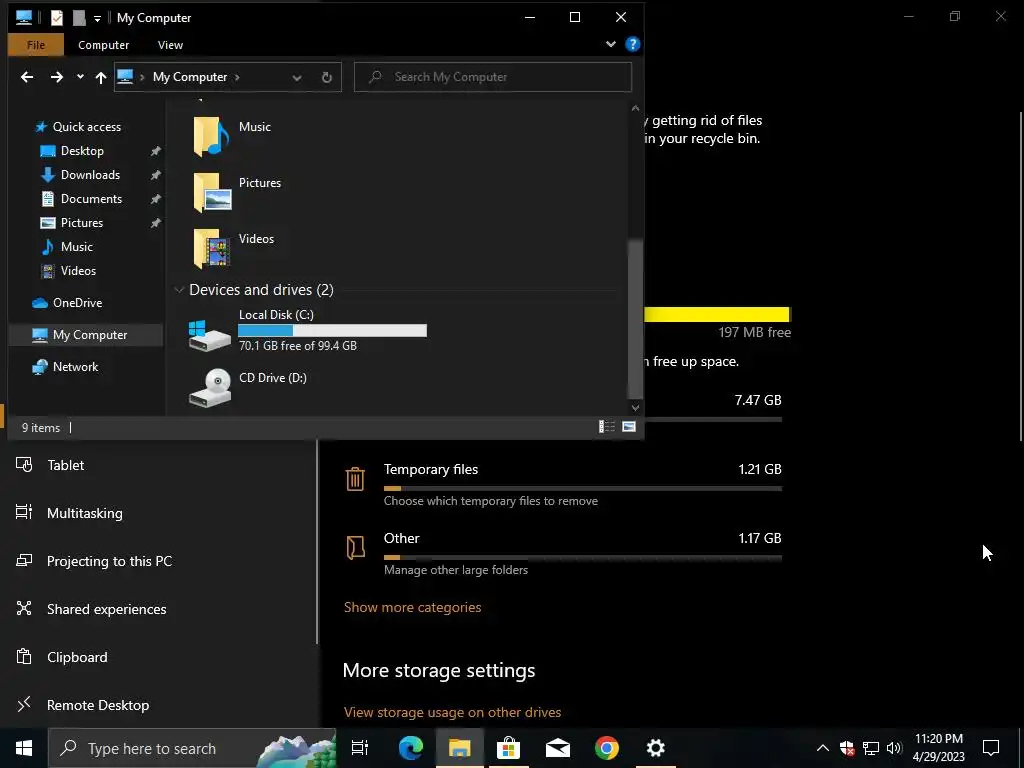Select Desktop in Quick access
The height and width of the screenshot is (768, 1024).
pos(82,151)
